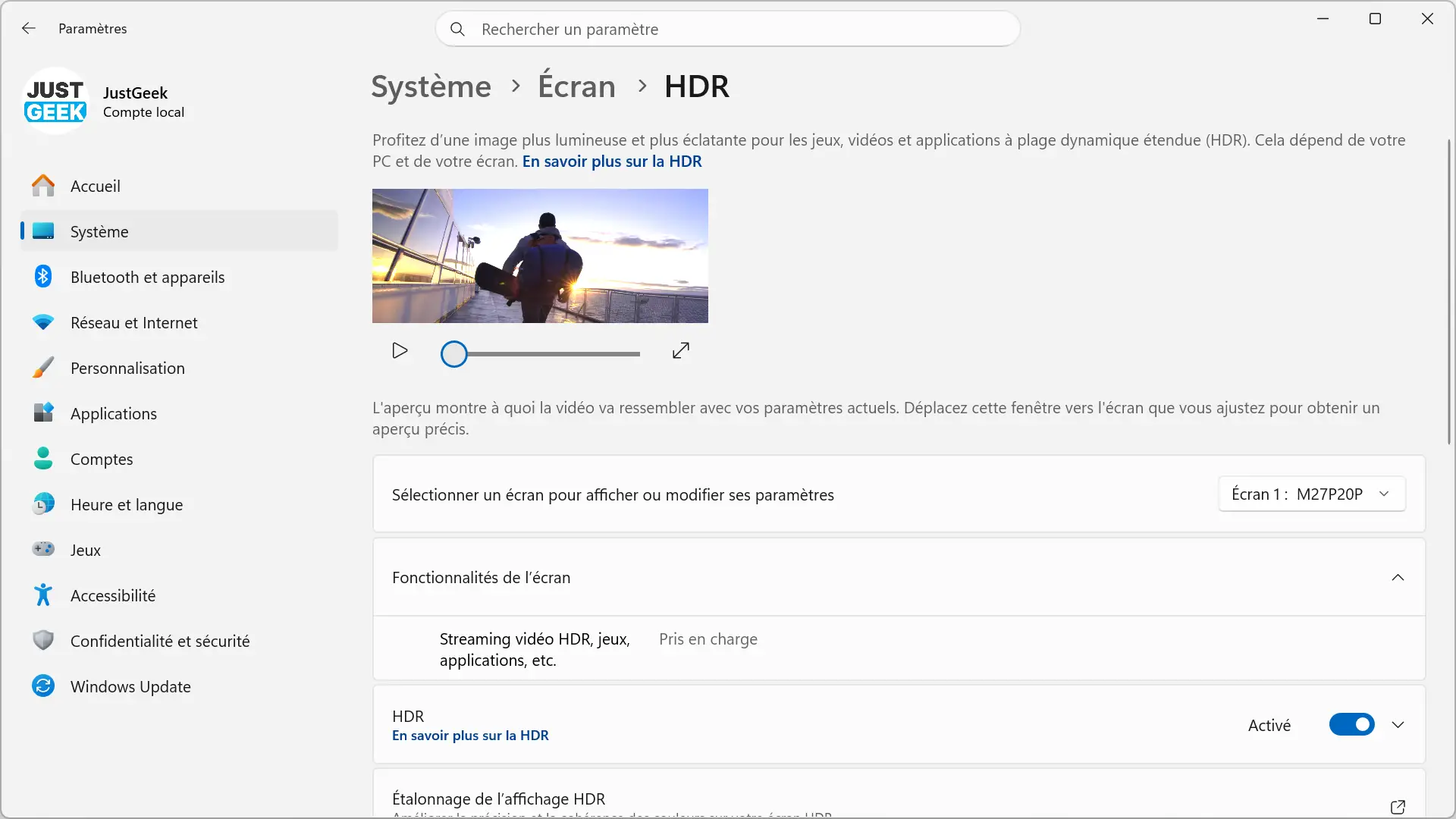Screen dimensions: 1456x819
Task: Open Heure et langue settings
Action: [x=179, y=504]
